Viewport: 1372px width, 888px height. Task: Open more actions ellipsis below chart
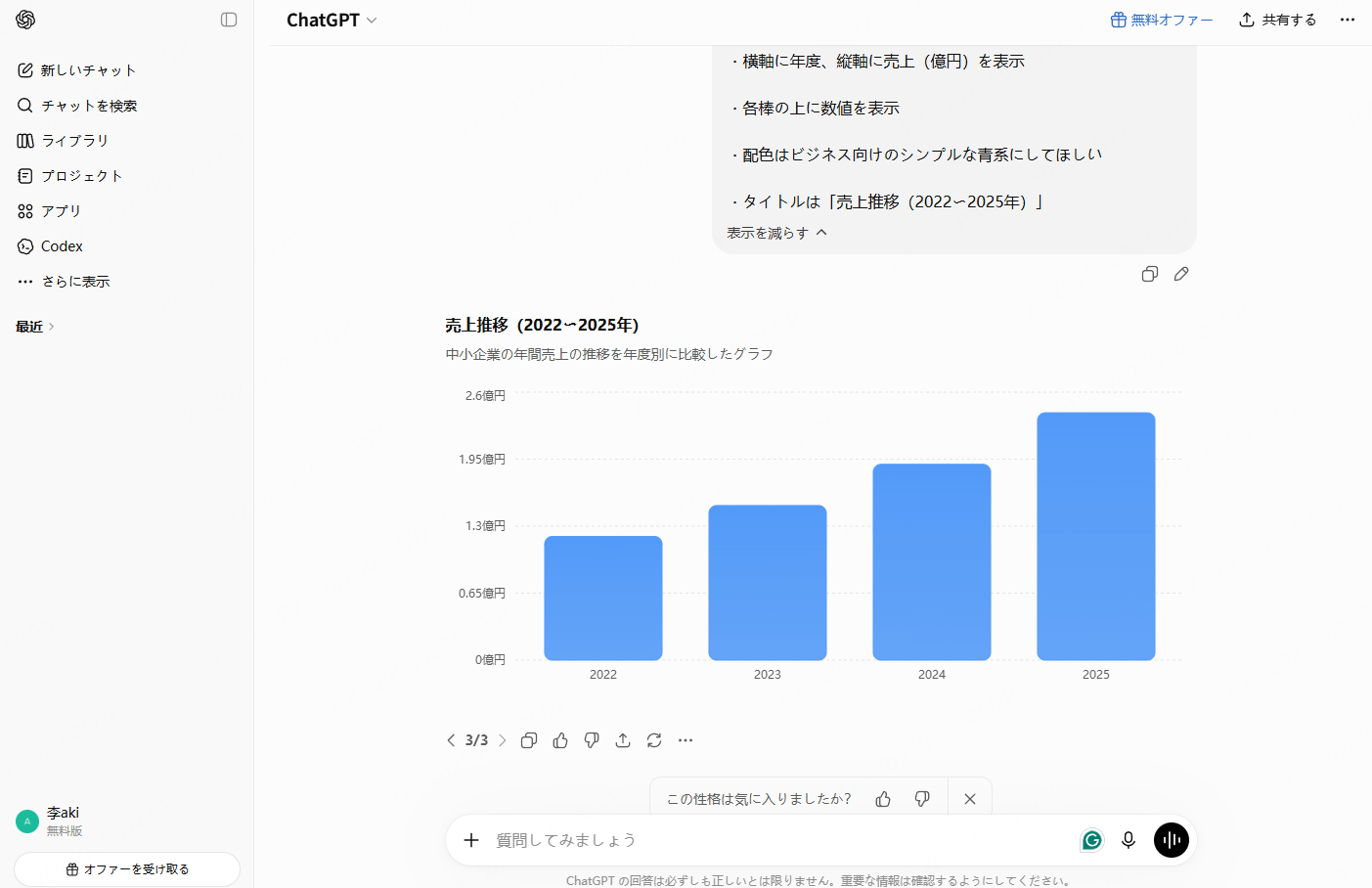pos(686,740)
